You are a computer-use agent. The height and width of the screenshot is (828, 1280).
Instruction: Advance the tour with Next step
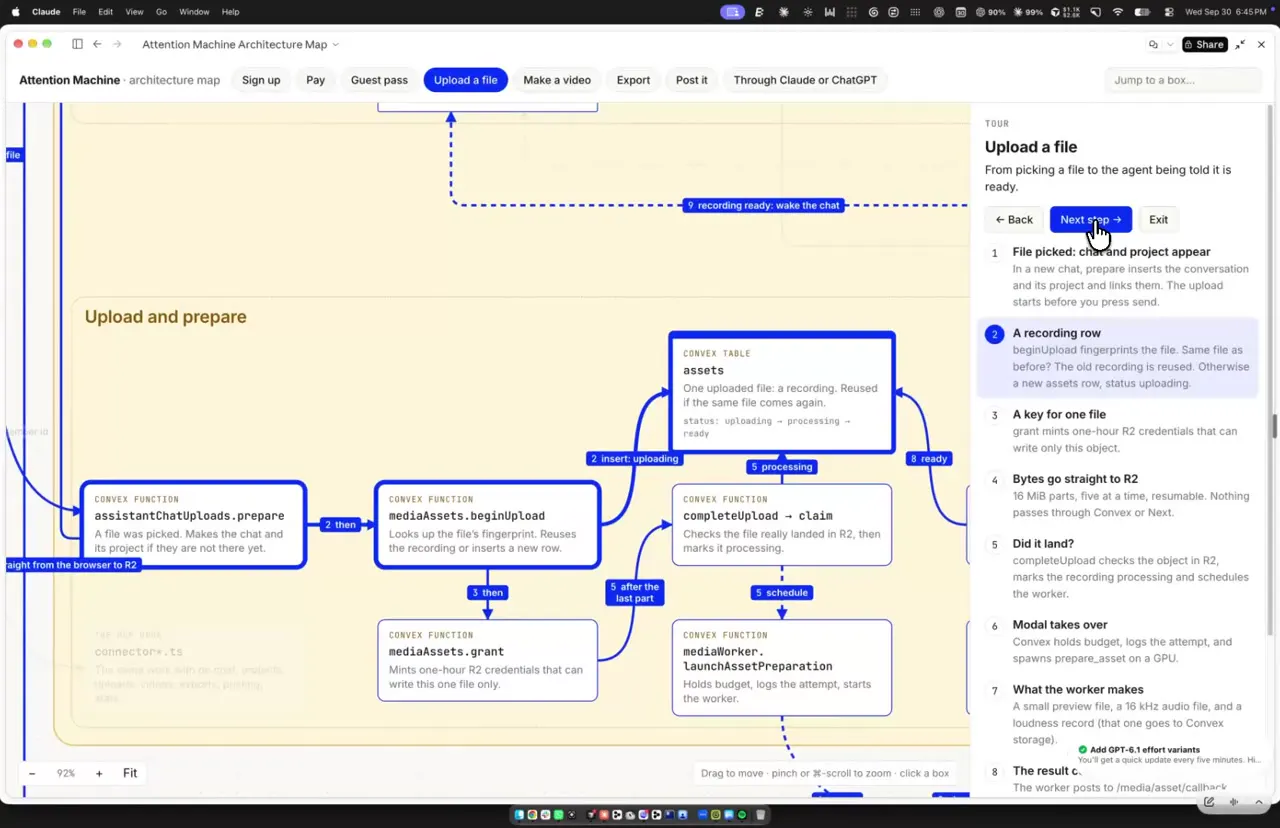point(1090,220)
